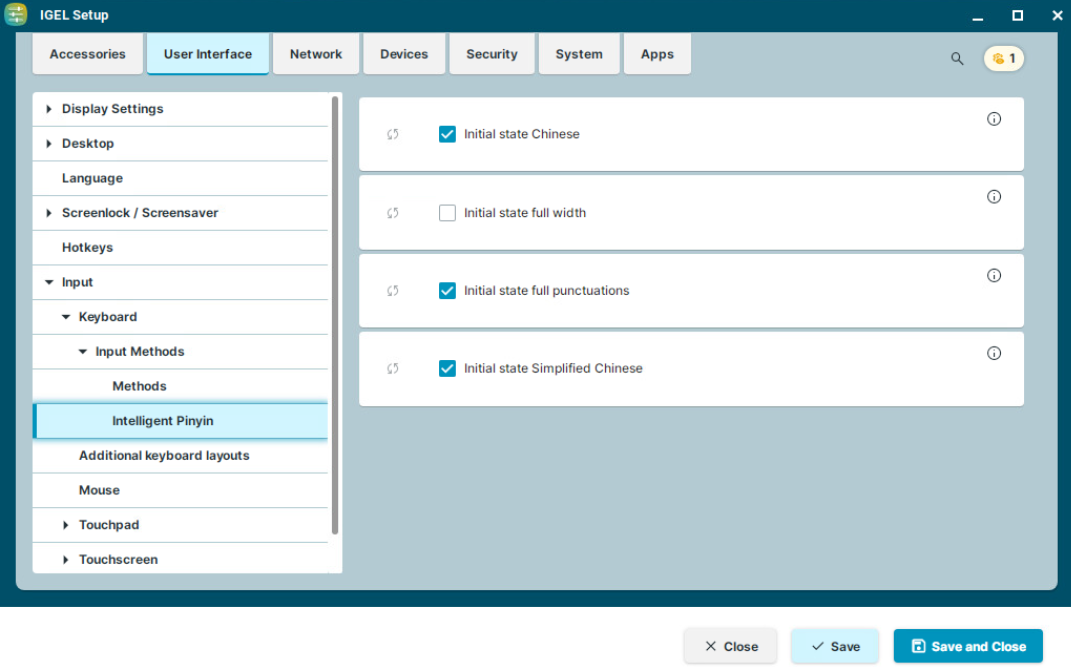
Task: Open info for Initial state full punctuations
Action: tap(994, 276)
